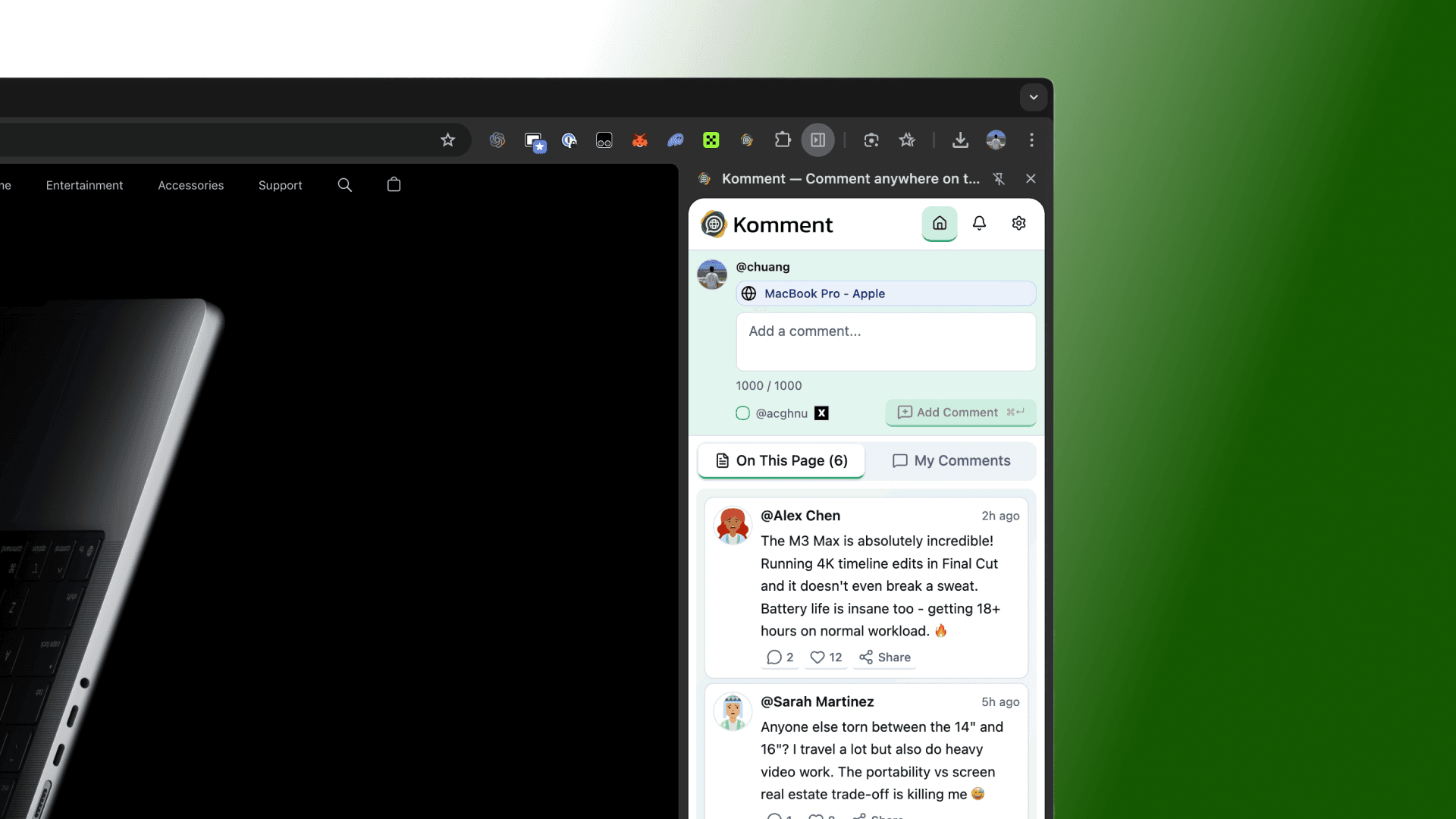
Task: Open the MetaMask extension
Action: pyautogui.click(x=639, y=140)
